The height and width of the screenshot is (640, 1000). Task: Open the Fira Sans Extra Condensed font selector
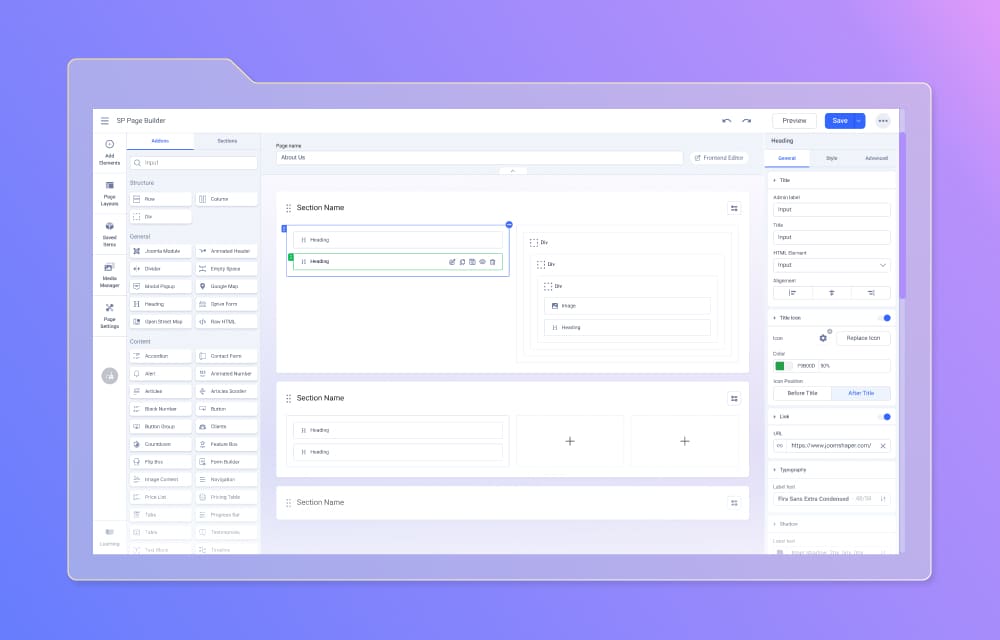(832, 498)
